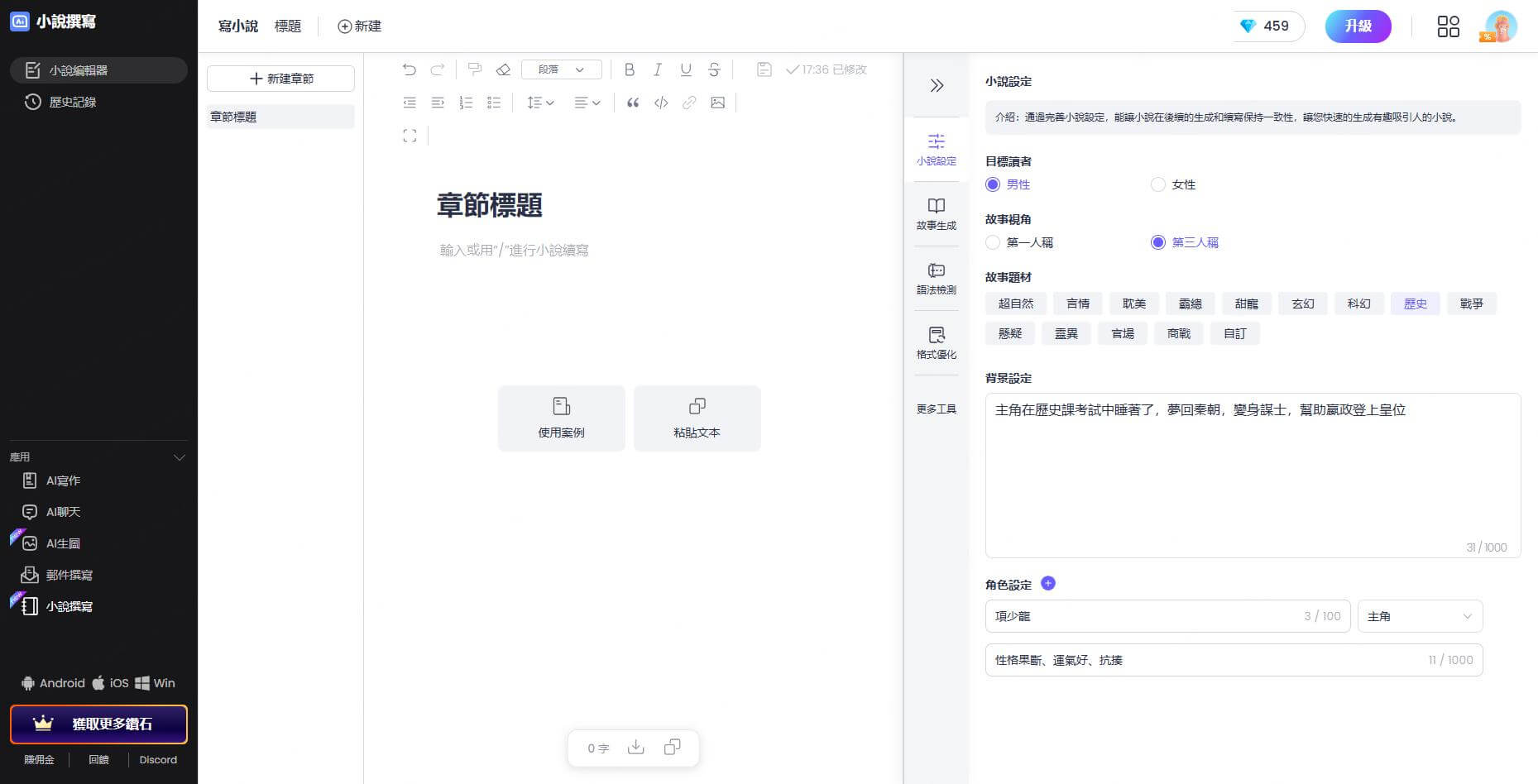The height and width of the screenshot is (784, 1538).
Task: Click the redo arrow icon
Action: pyautogui.click(x=438, y=69)
